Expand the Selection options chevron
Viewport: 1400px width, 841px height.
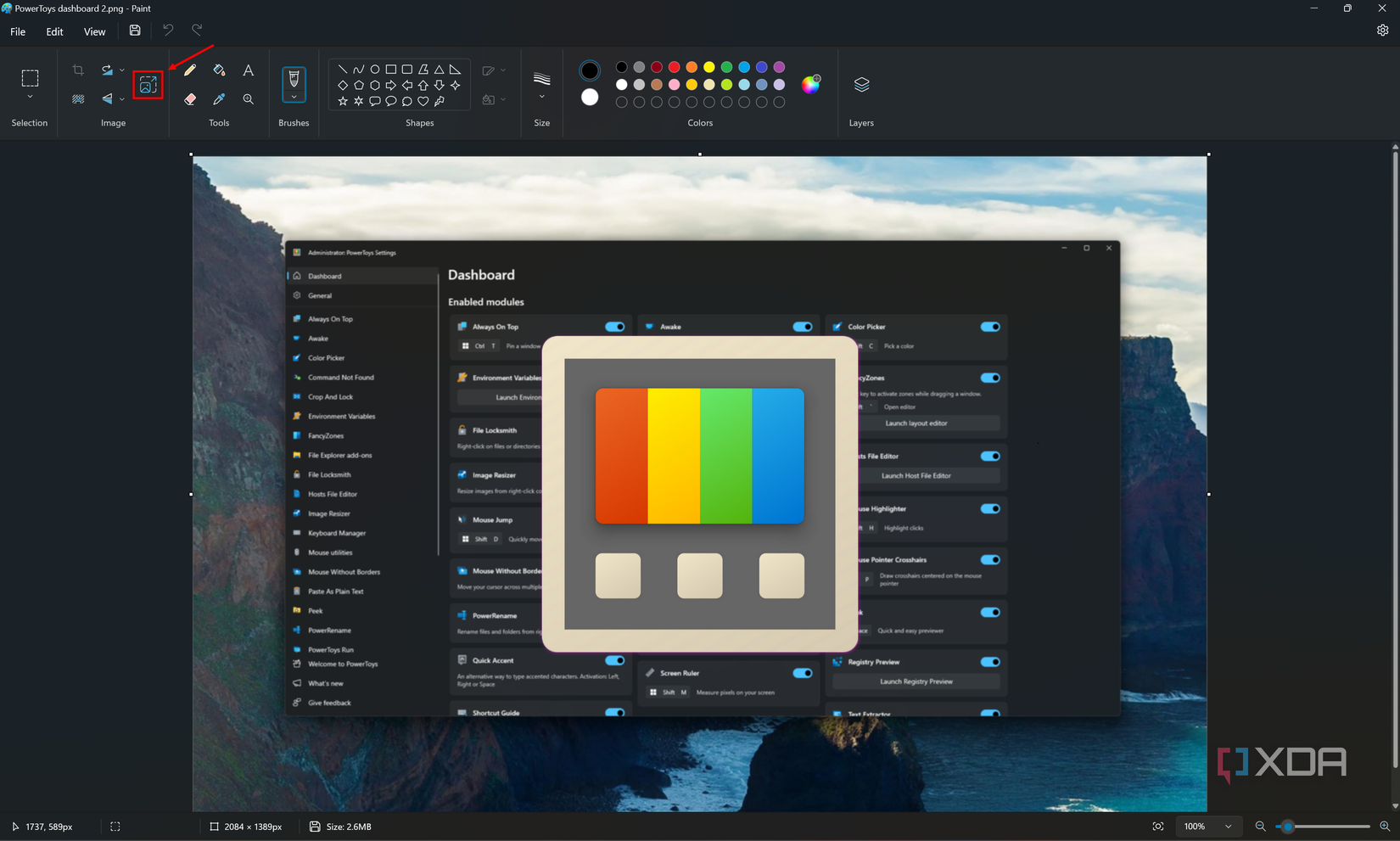click(30, 98)
